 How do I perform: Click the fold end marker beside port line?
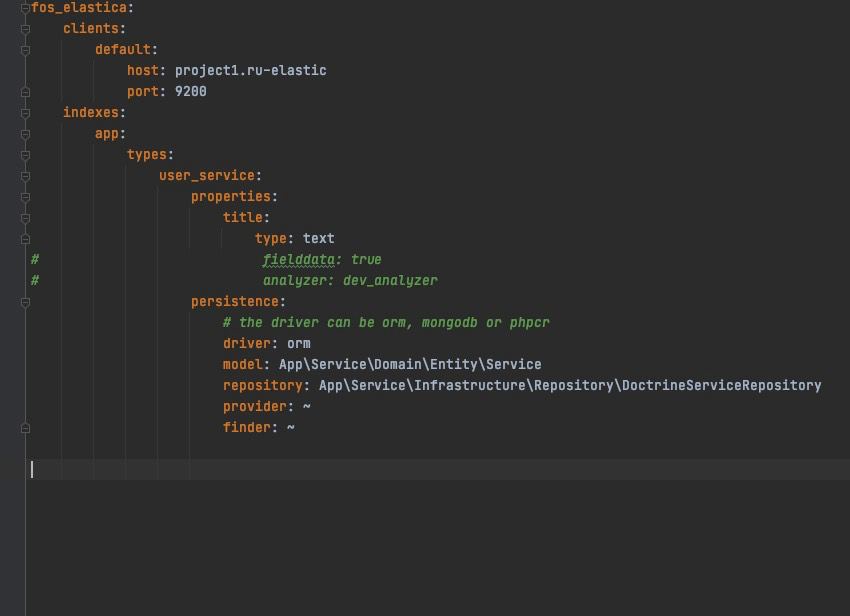[25, 92]
